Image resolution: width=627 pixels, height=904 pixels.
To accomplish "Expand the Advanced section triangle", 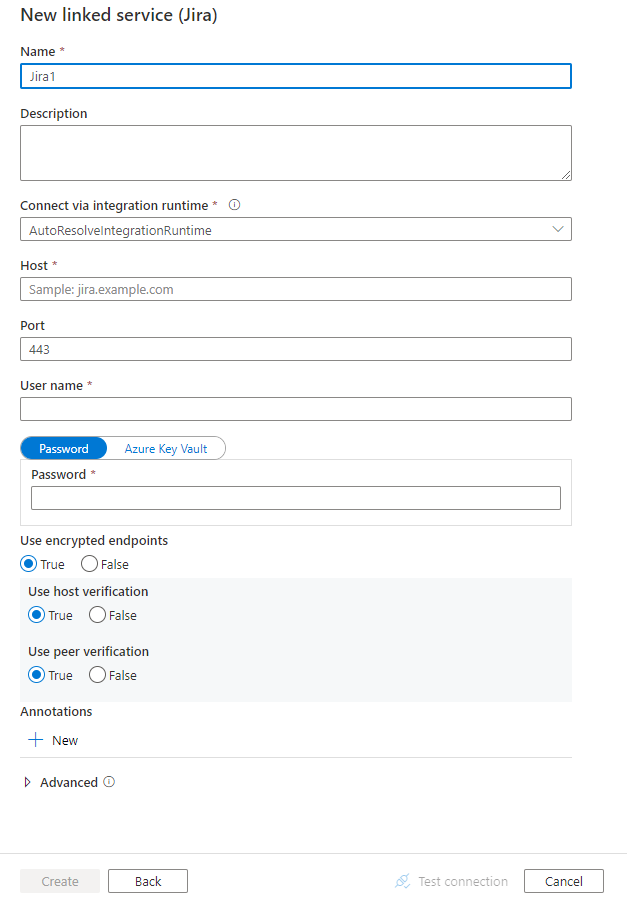I will point(27,783).
